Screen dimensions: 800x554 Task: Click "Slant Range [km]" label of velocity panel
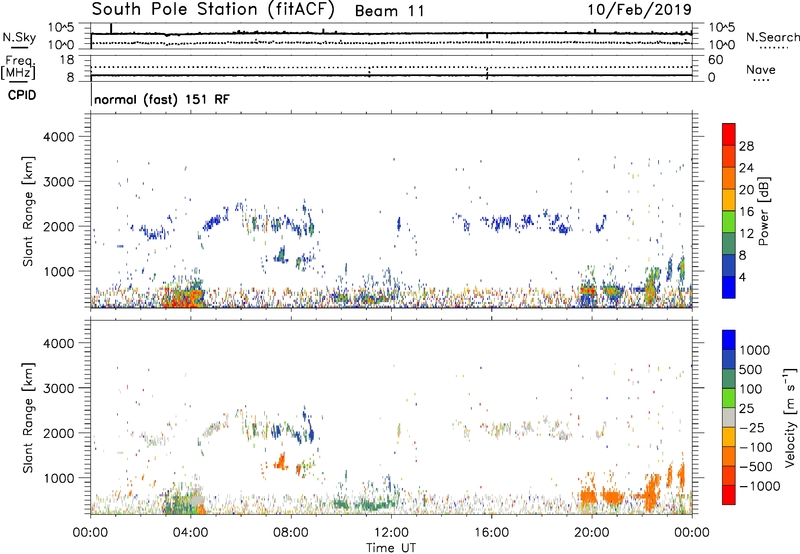28,418
